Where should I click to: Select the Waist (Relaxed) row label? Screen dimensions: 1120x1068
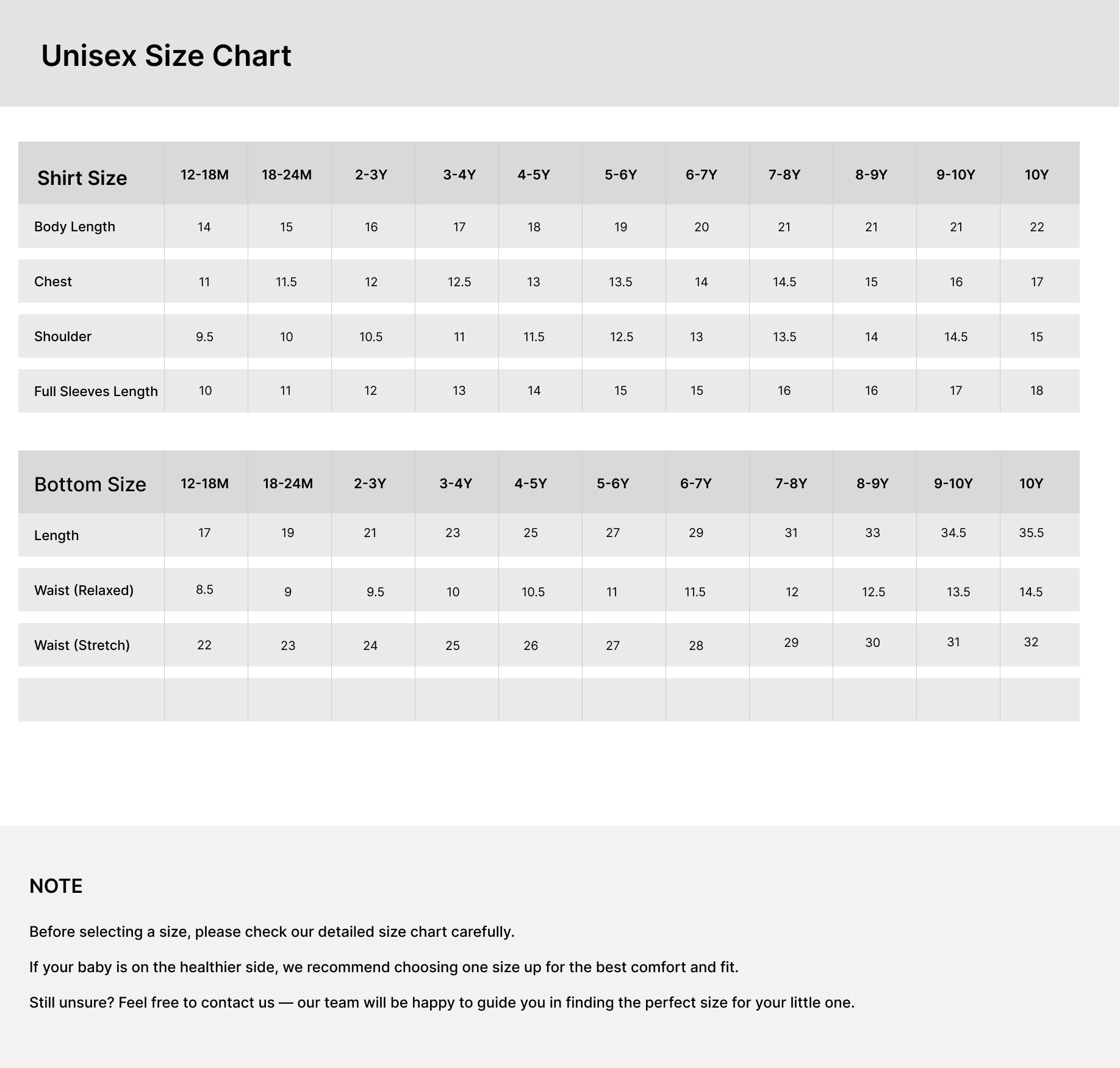[x=84, y=591]
